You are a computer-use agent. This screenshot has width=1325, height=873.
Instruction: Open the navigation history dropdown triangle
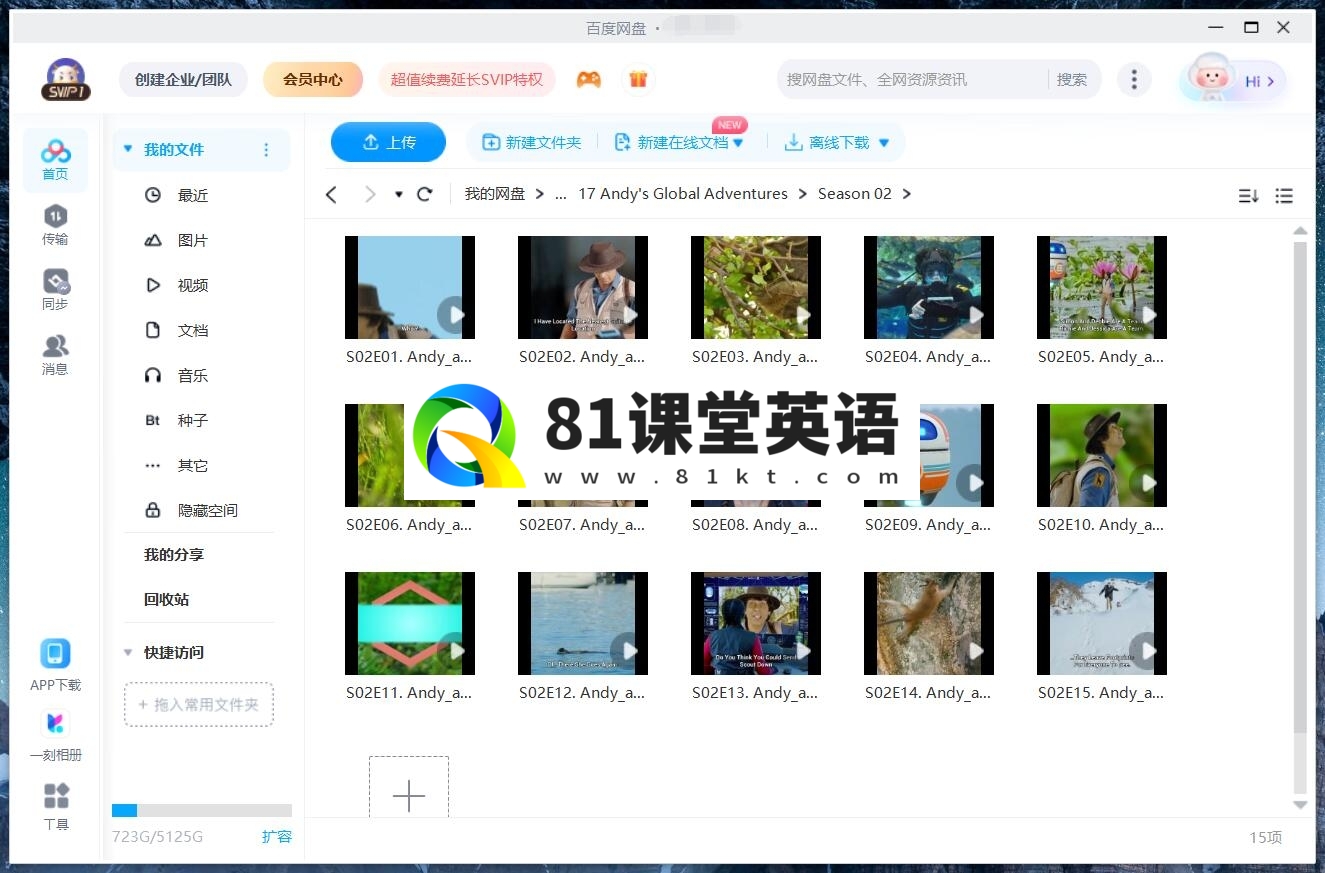point(398,194)
